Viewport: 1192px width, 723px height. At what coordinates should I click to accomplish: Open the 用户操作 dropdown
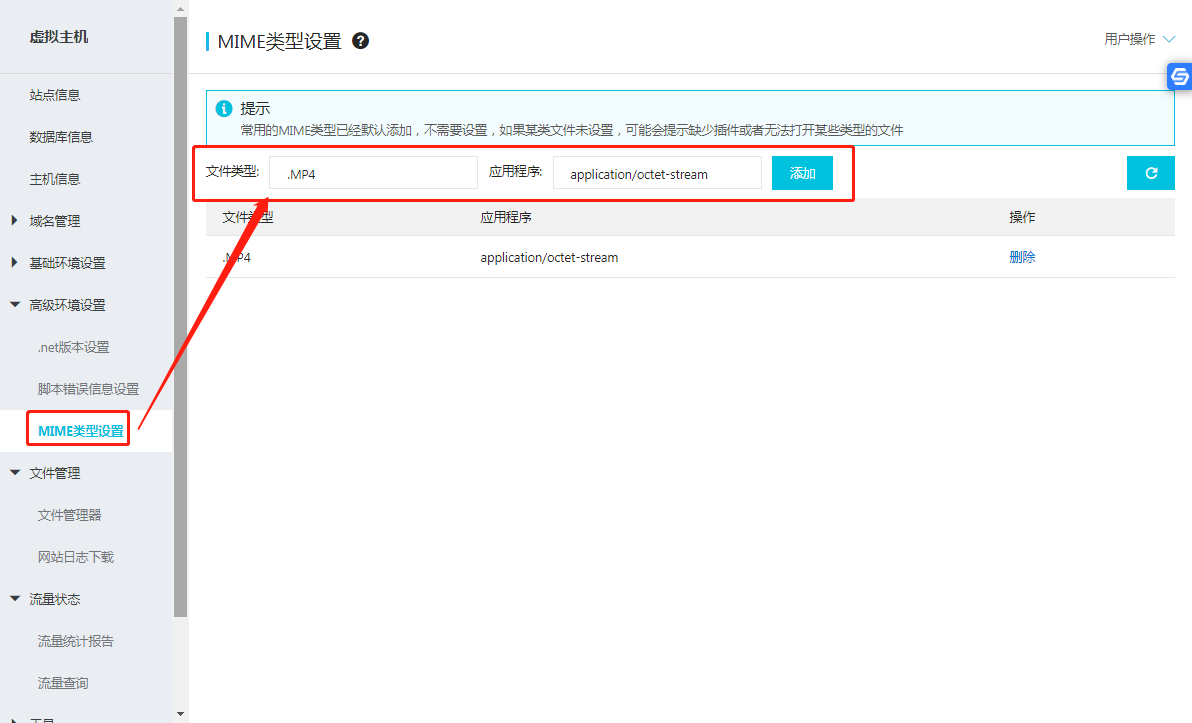[1138, 40]
